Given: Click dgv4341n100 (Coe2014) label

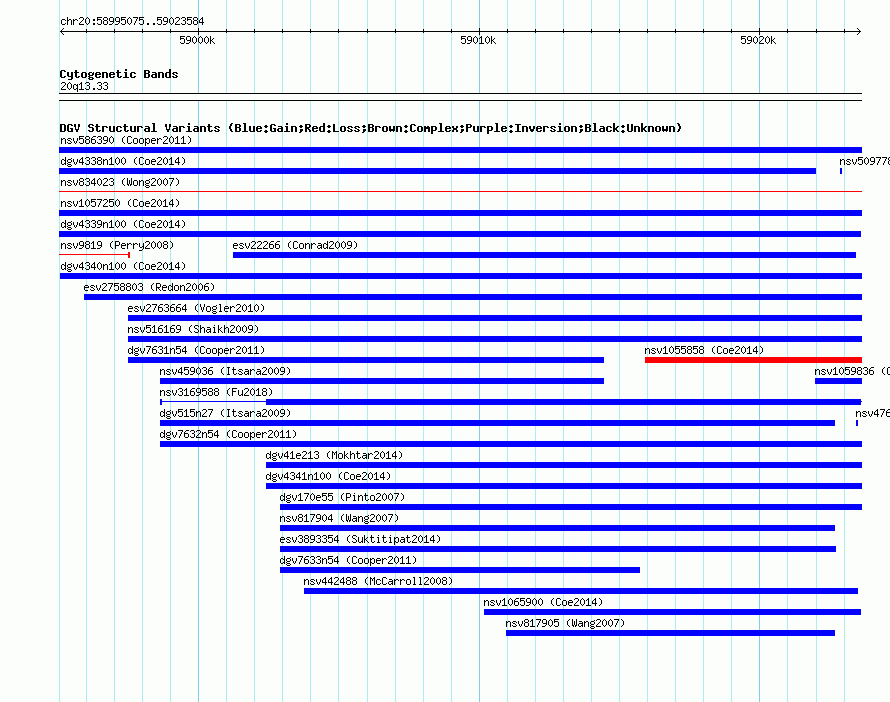Looking at the screenshot, I should click(x=328, y=476).
